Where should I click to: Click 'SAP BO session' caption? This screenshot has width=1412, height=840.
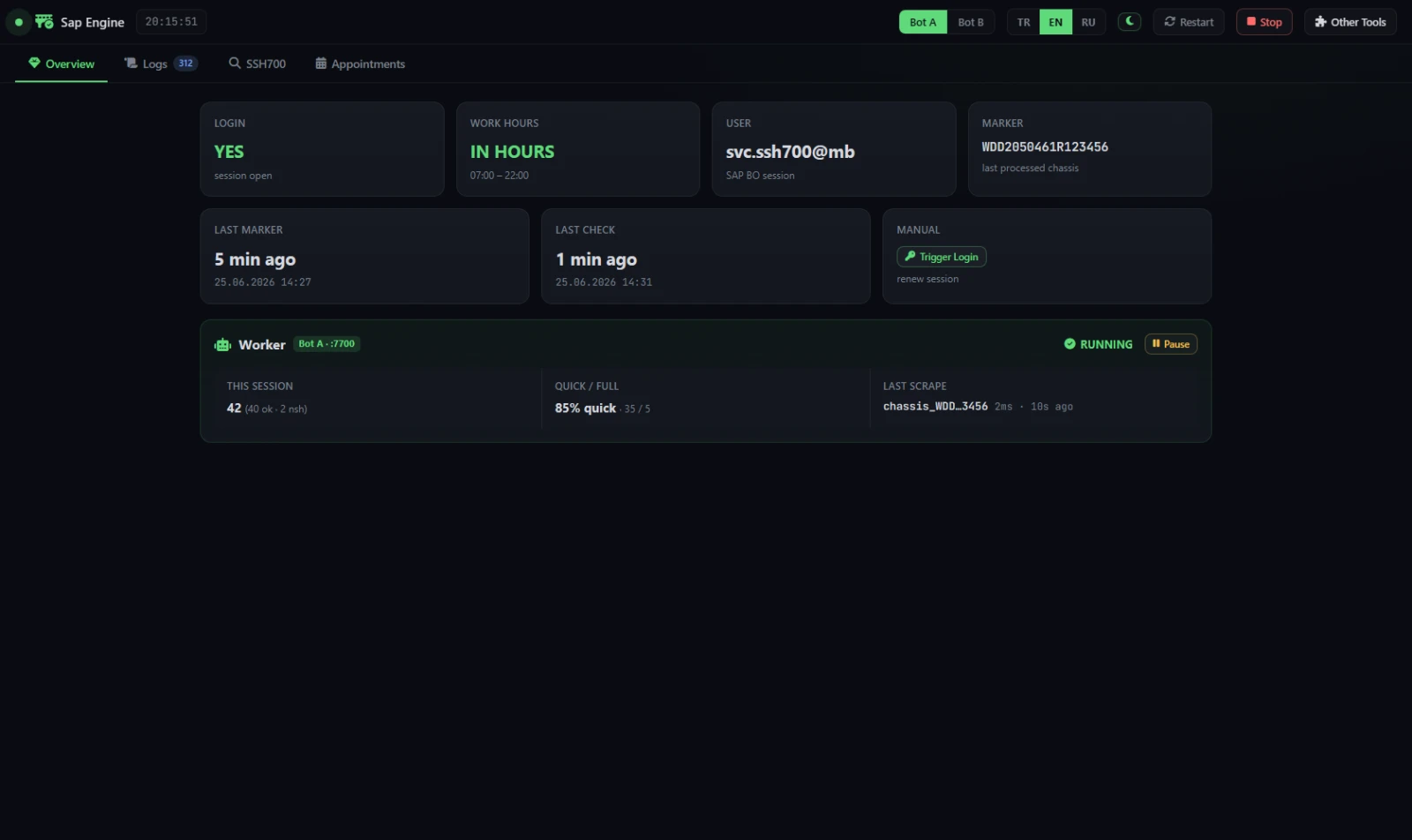click(x=760, y=176)
